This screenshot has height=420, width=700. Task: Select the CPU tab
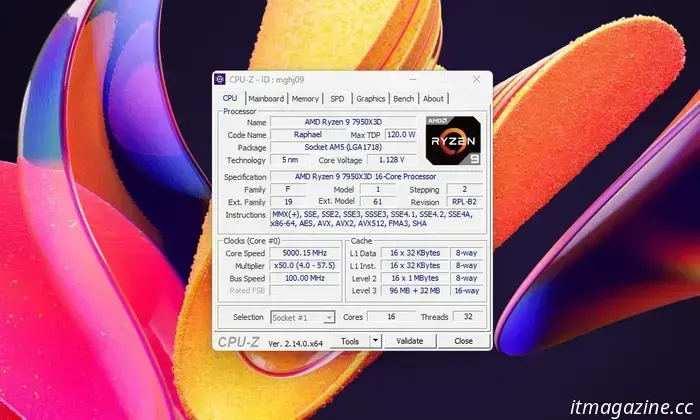tap(230, 98)
